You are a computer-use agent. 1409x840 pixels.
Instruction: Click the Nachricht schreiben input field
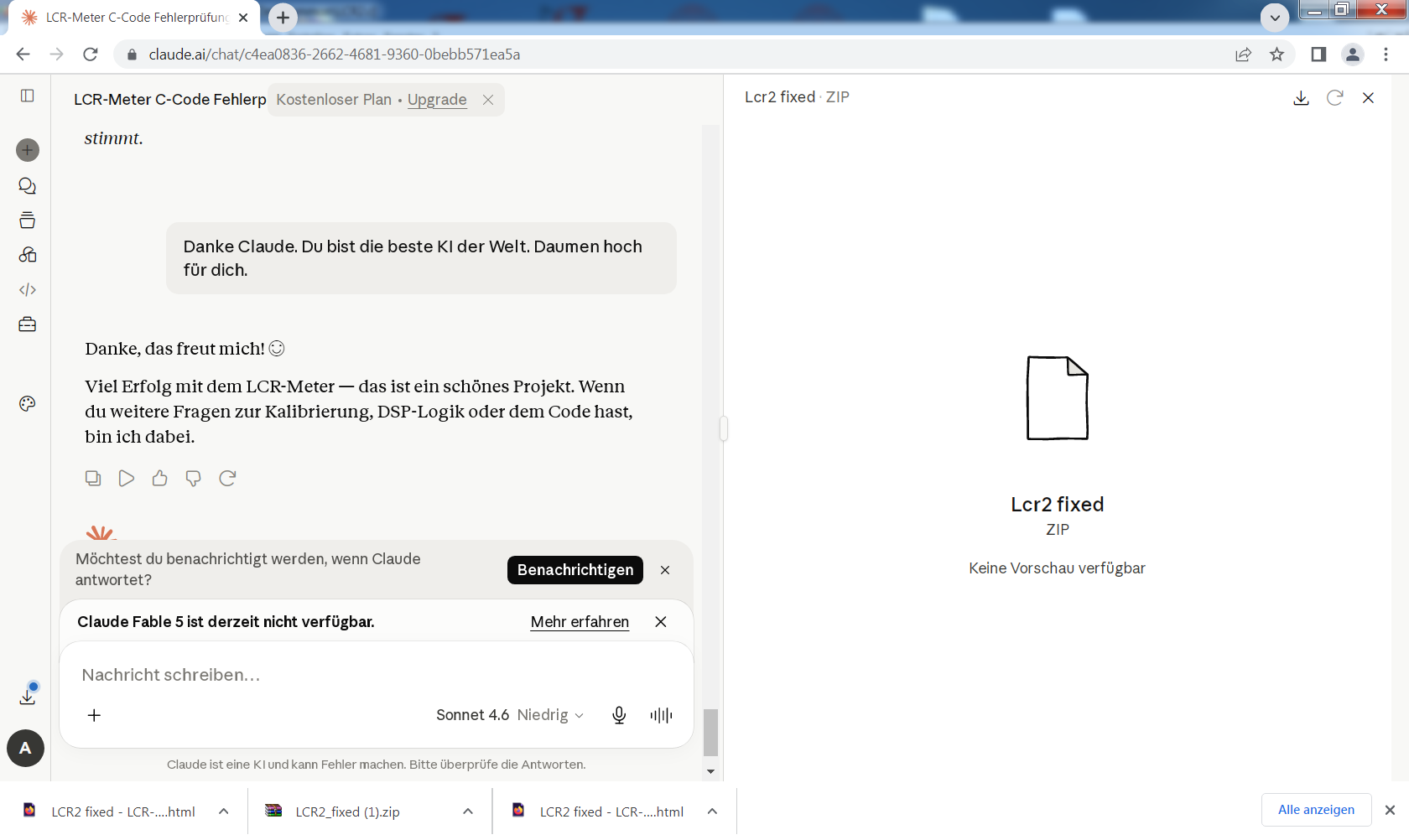376,675
